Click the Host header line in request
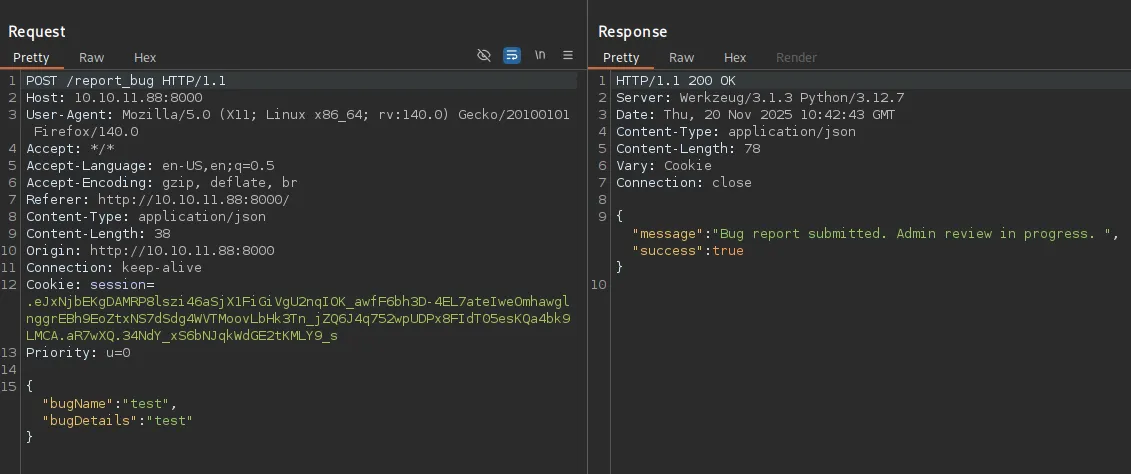Image resolution: width=1131 pixels, height=474 pixels. click(x=114, y=98)
